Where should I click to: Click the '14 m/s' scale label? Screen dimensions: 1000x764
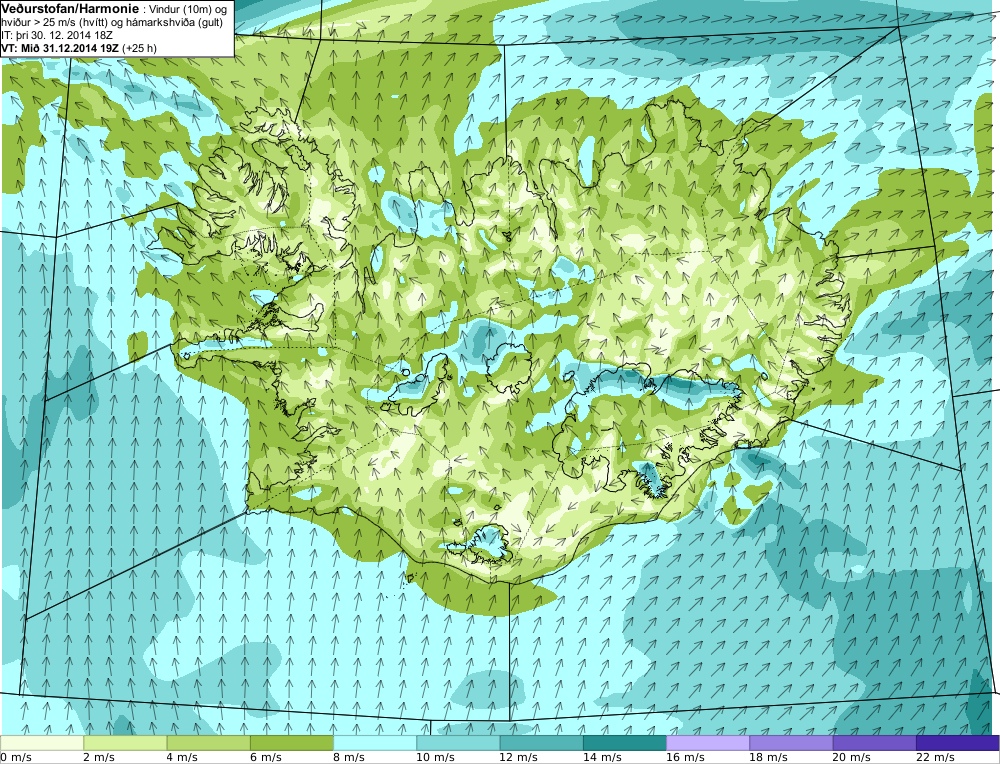(x=602, y=757)
